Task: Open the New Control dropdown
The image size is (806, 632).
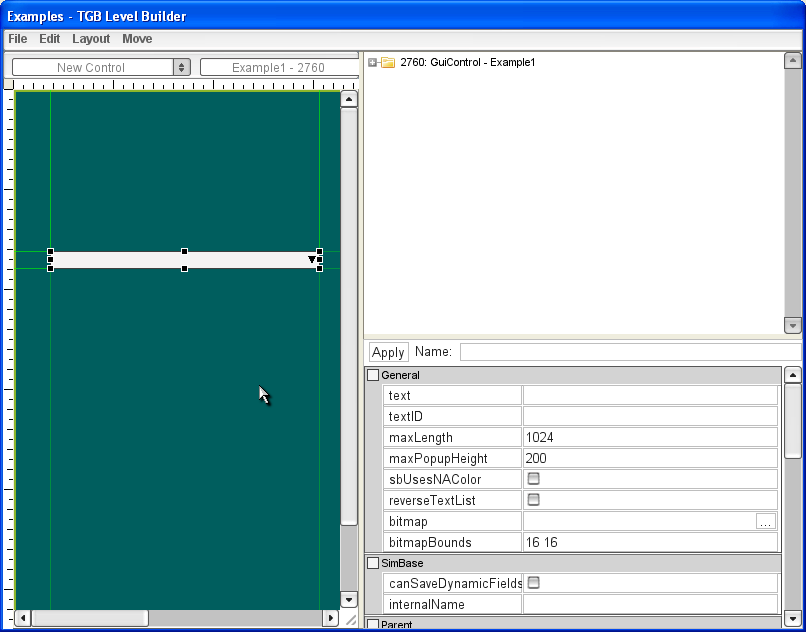Action: pyautogui.click(x=101, y=67)
